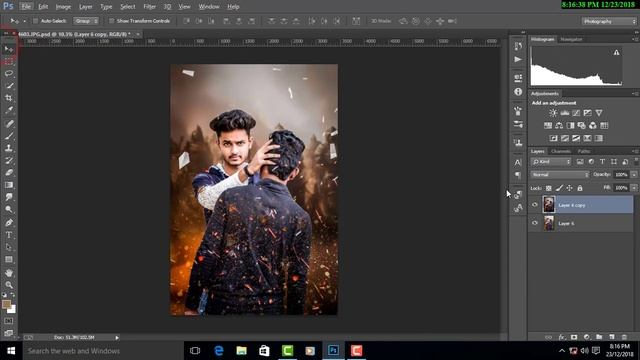
Task: Select the Spot Healing Brush tool
Action: [x=9, y=123]
